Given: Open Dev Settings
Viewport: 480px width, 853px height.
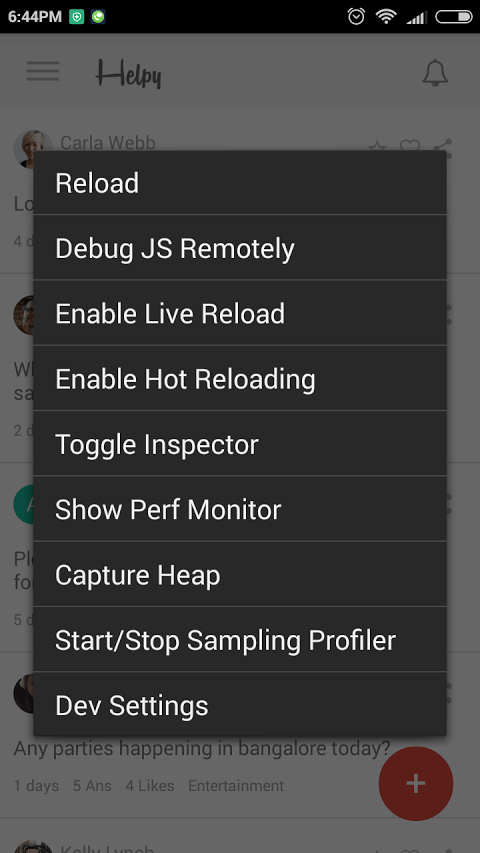Looking at the screenshot, I should (240, 704).
